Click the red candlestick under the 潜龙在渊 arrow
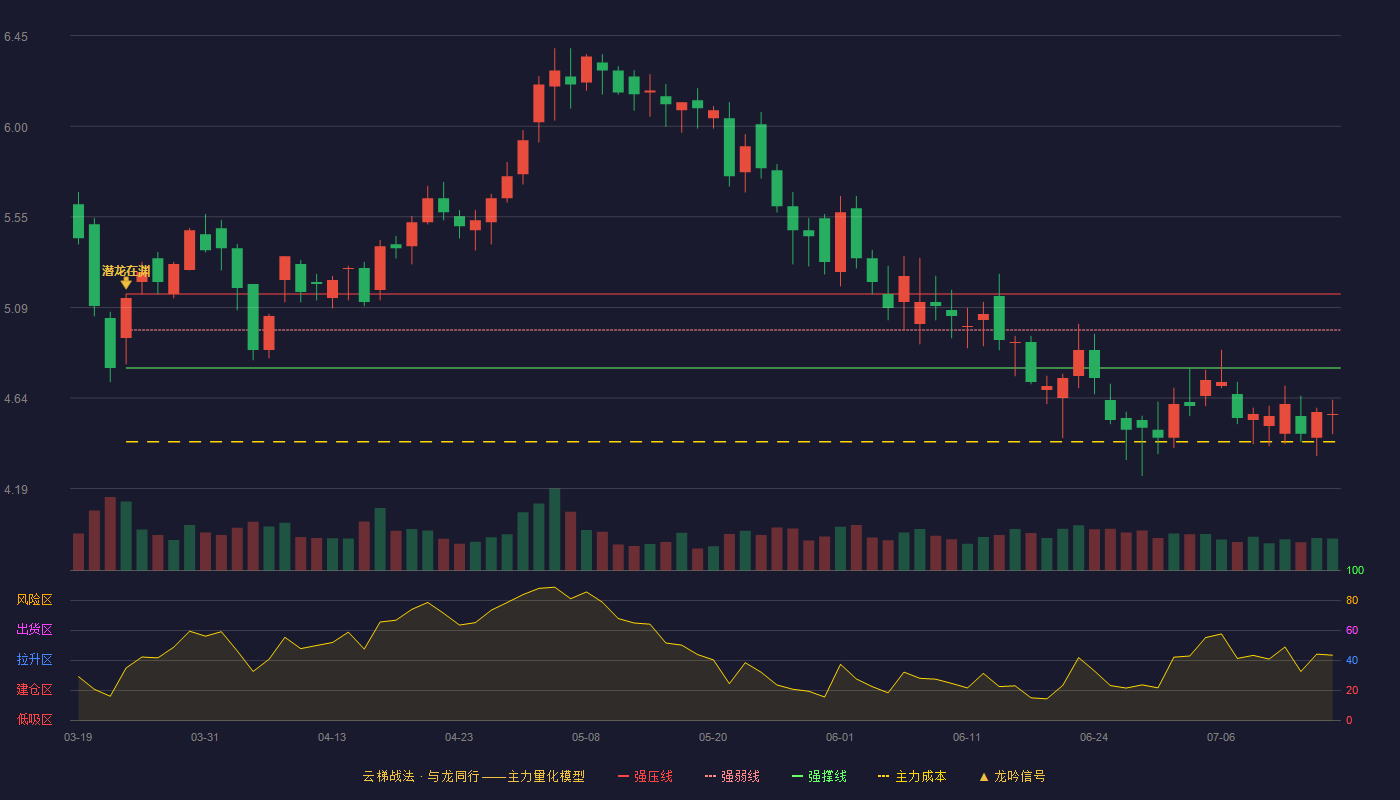Viewport: 1400px width, 800px height. click(x=126, y=318)
